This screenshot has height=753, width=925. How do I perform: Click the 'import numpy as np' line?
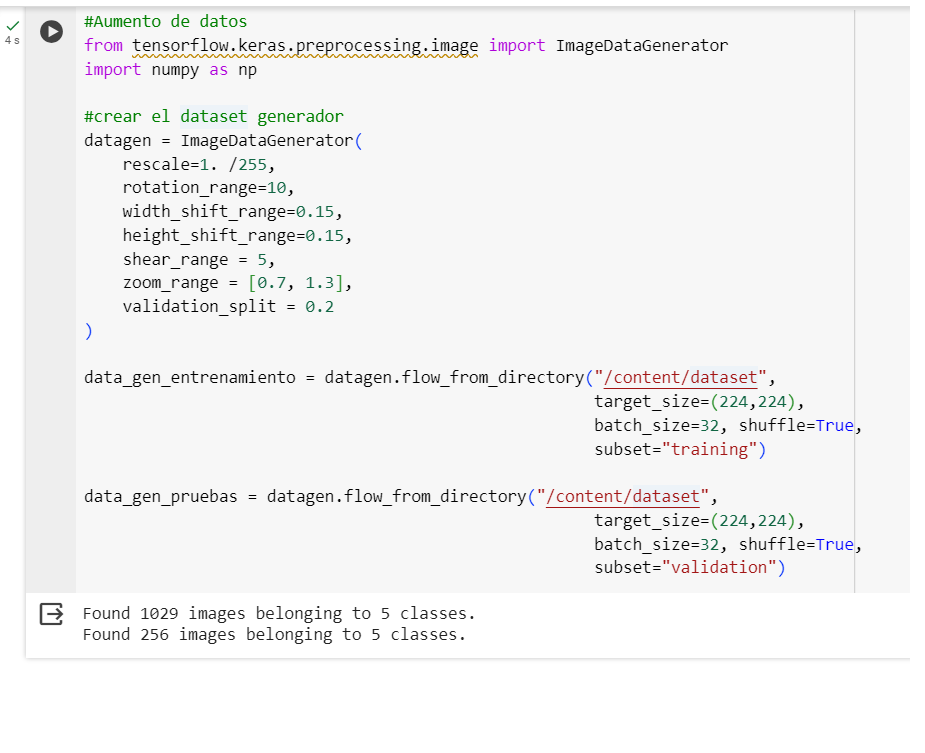[170, 70]
